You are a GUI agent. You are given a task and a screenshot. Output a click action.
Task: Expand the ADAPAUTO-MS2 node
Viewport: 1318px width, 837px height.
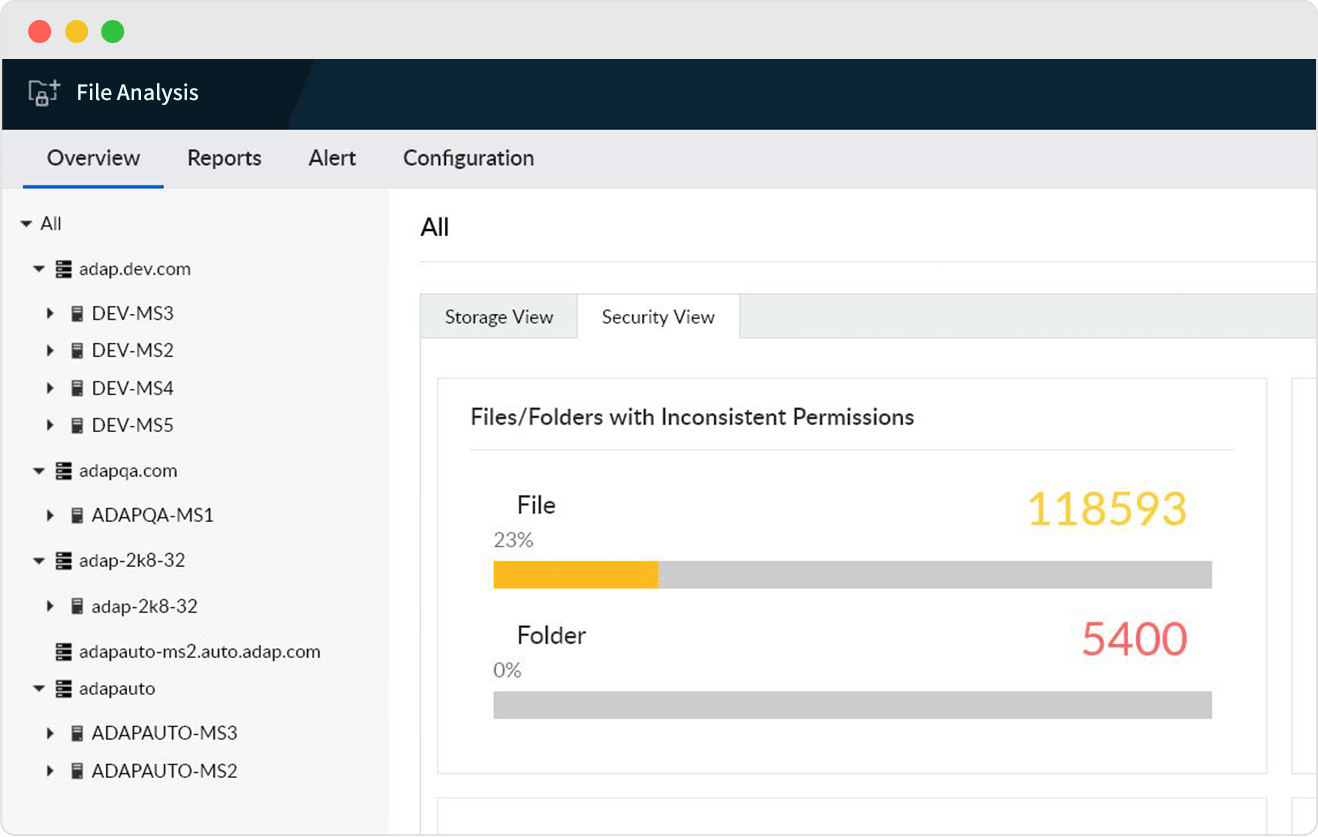[51, 771]
